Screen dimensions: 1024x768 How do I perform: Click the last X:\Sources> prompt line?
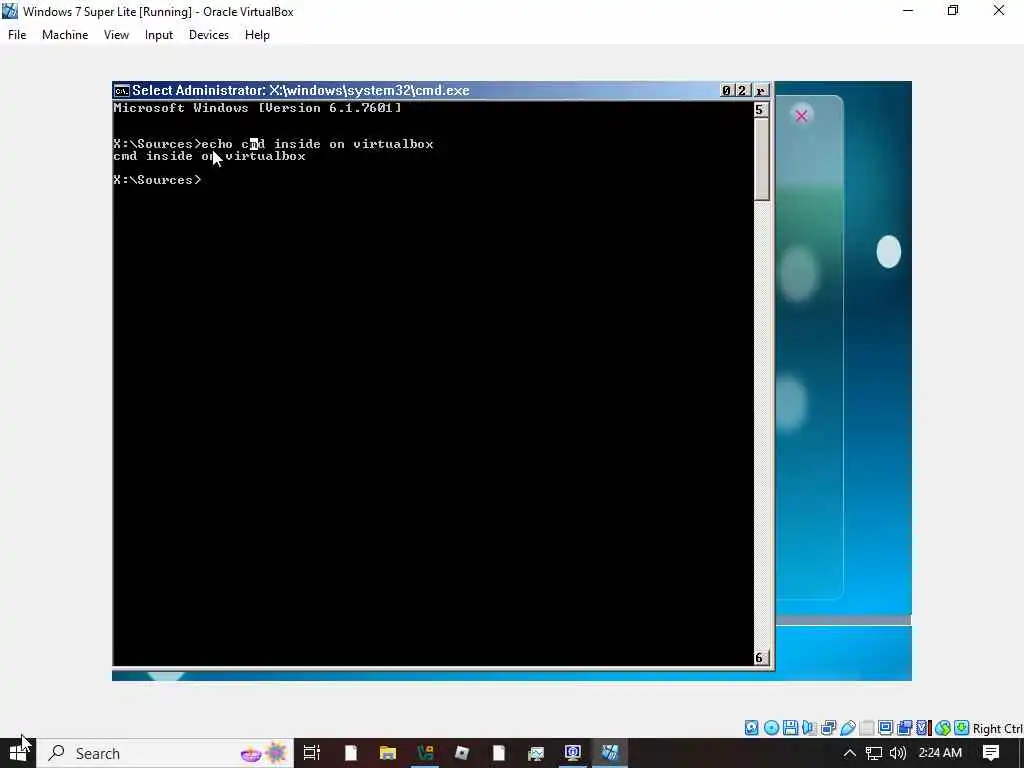(157, 180)
